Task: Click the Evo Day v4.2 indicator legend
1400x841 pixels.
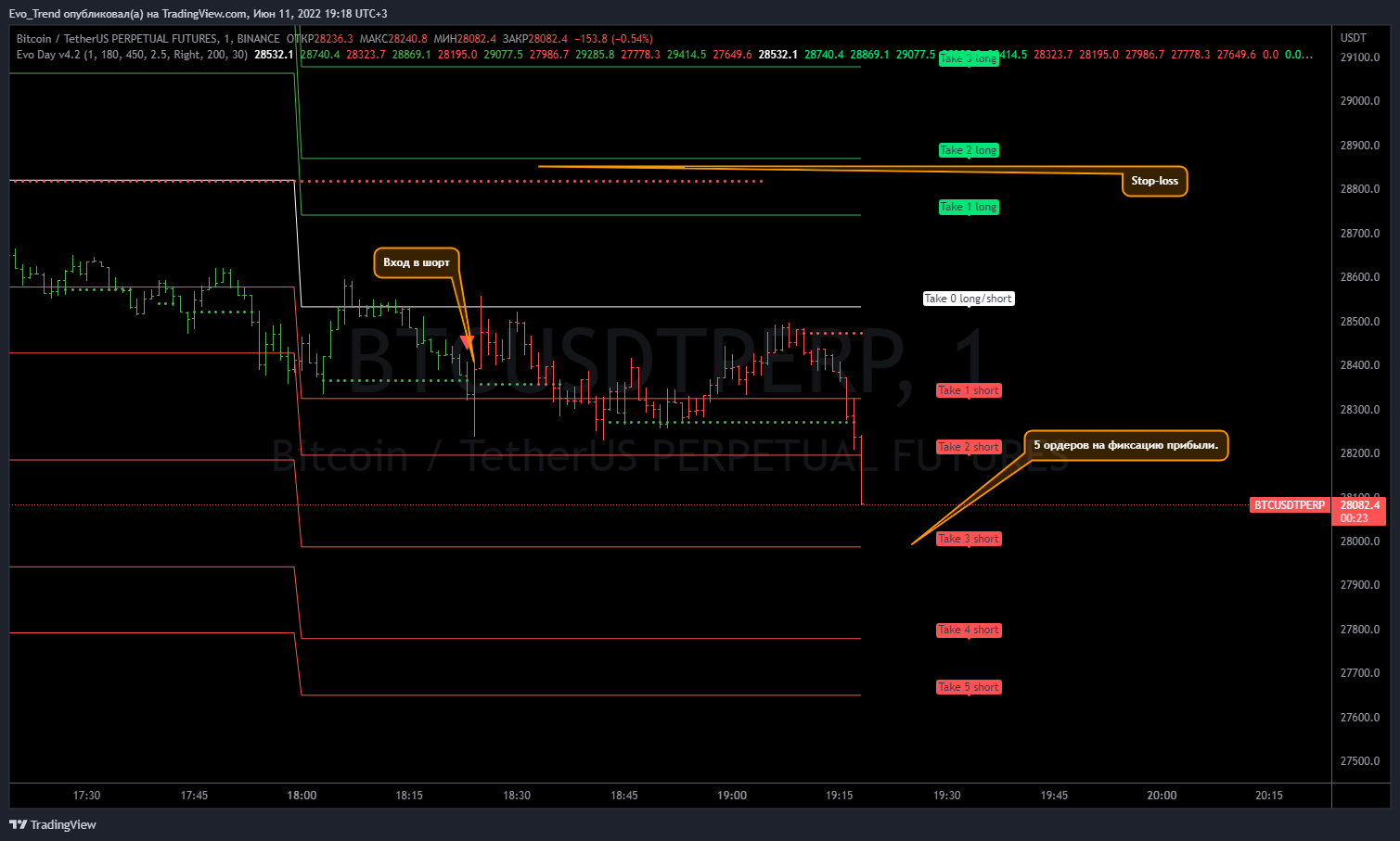Action: 133,55
